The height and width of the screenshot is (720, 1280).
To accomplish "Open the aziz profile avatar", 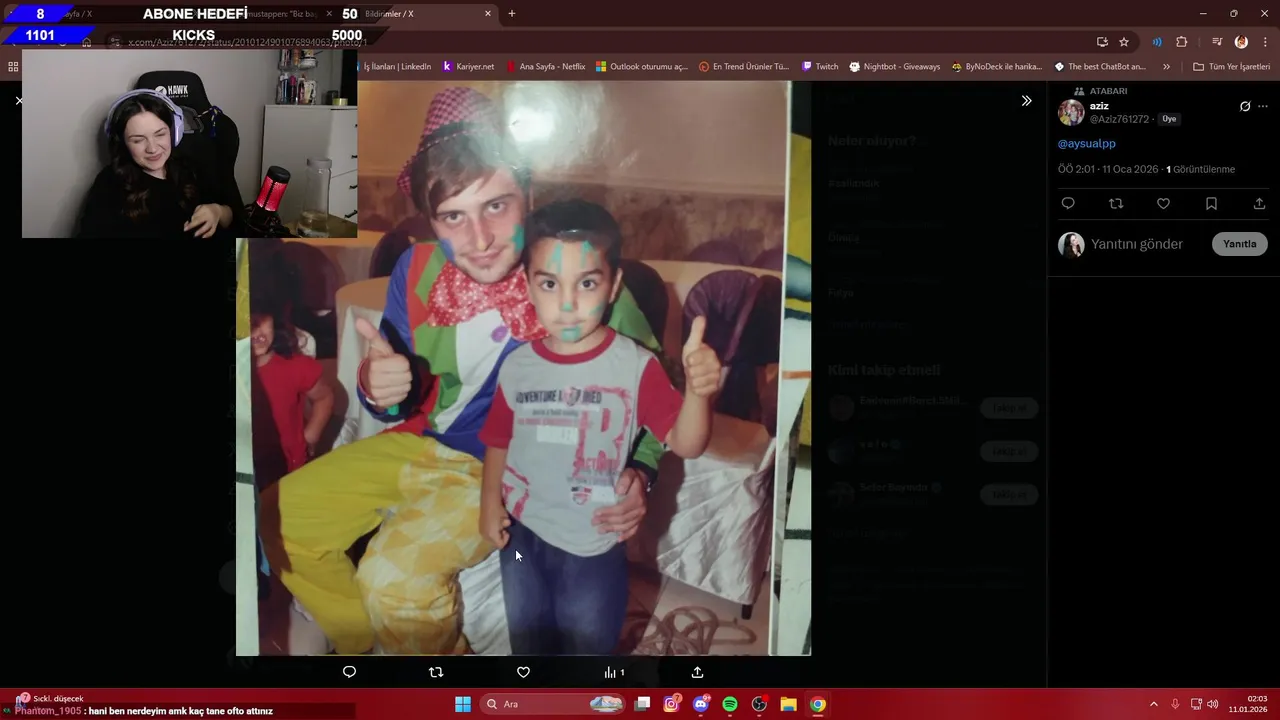I will 1071,112.
